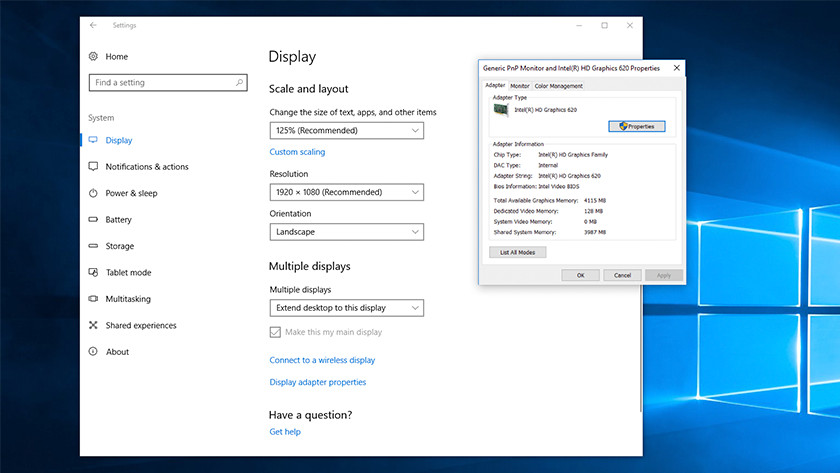Open the Custom scaling link
The image size is (840, 473).
point(297,152)
